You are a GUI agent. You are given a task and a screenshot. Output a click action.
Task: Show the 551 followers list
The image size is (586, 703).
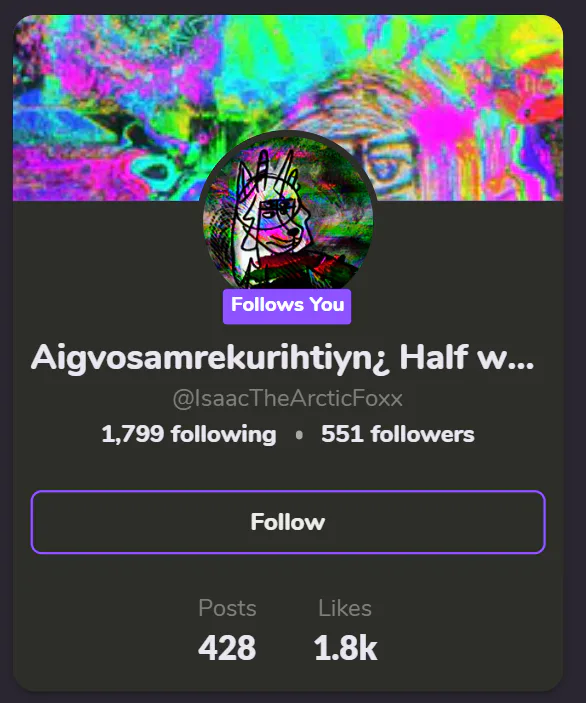pos(398,434)
